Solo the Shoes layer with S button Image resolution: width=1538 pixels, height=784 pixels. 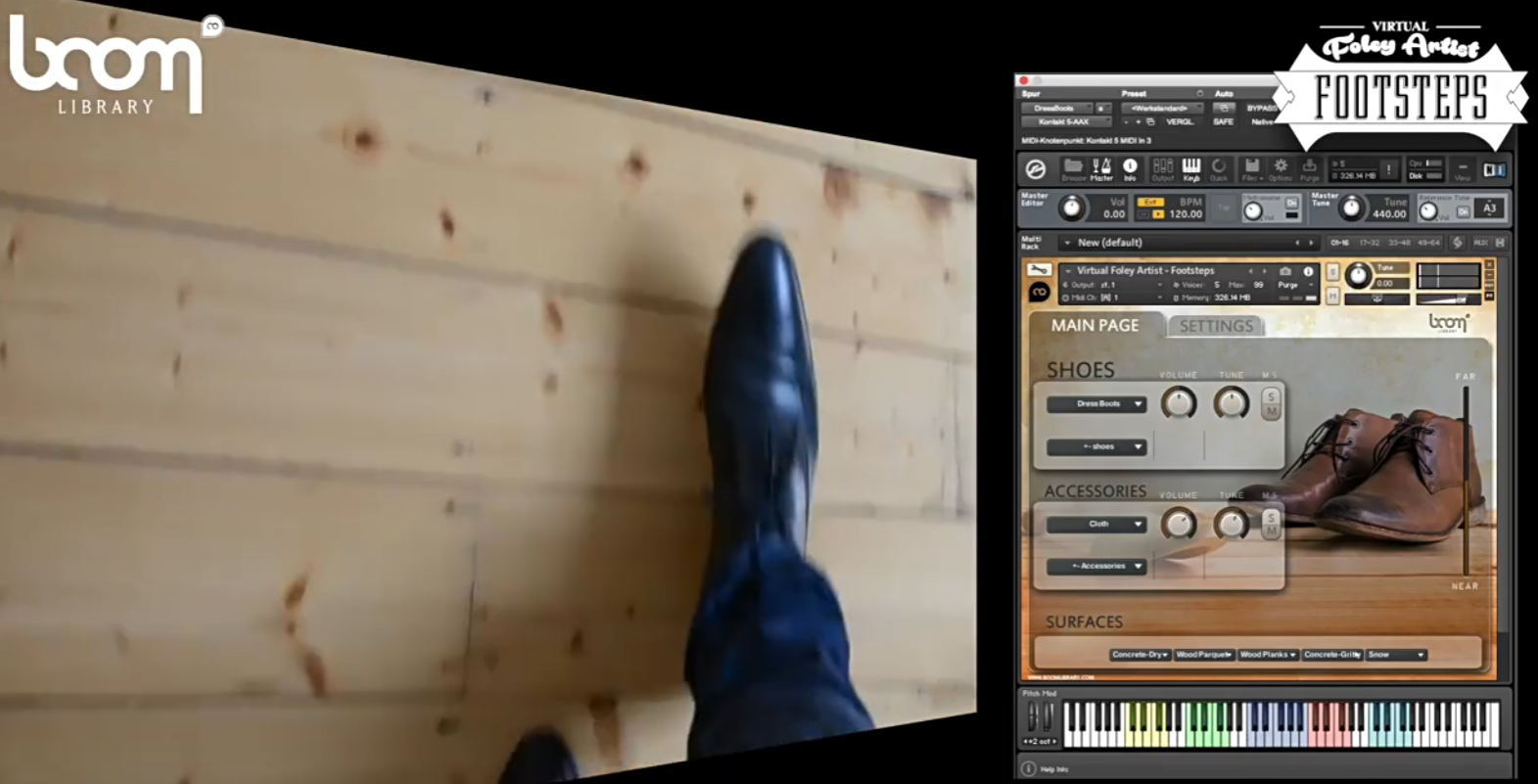(1271, 396)
